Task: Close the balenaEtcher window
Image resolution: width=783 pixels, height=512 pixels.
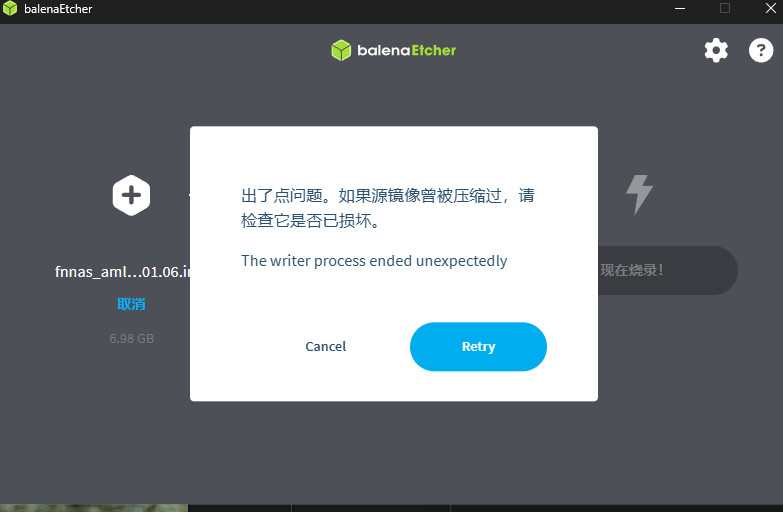Action: (x=771, y=8)
